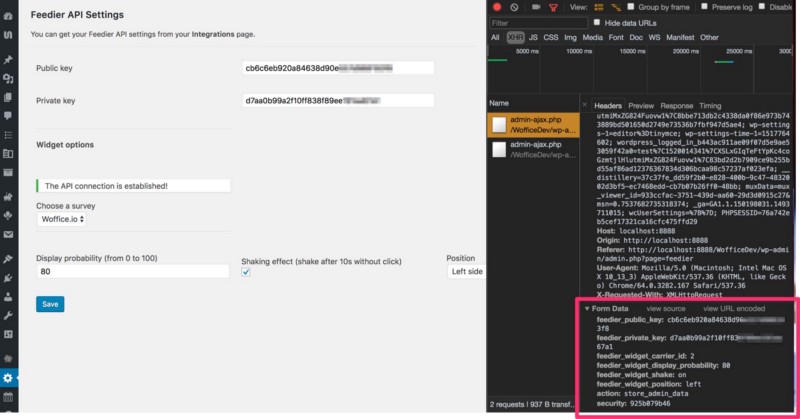The image size is (800, 419).
Task: Clear the network log with the circle-slash icon
Action: tap(514, 7)
